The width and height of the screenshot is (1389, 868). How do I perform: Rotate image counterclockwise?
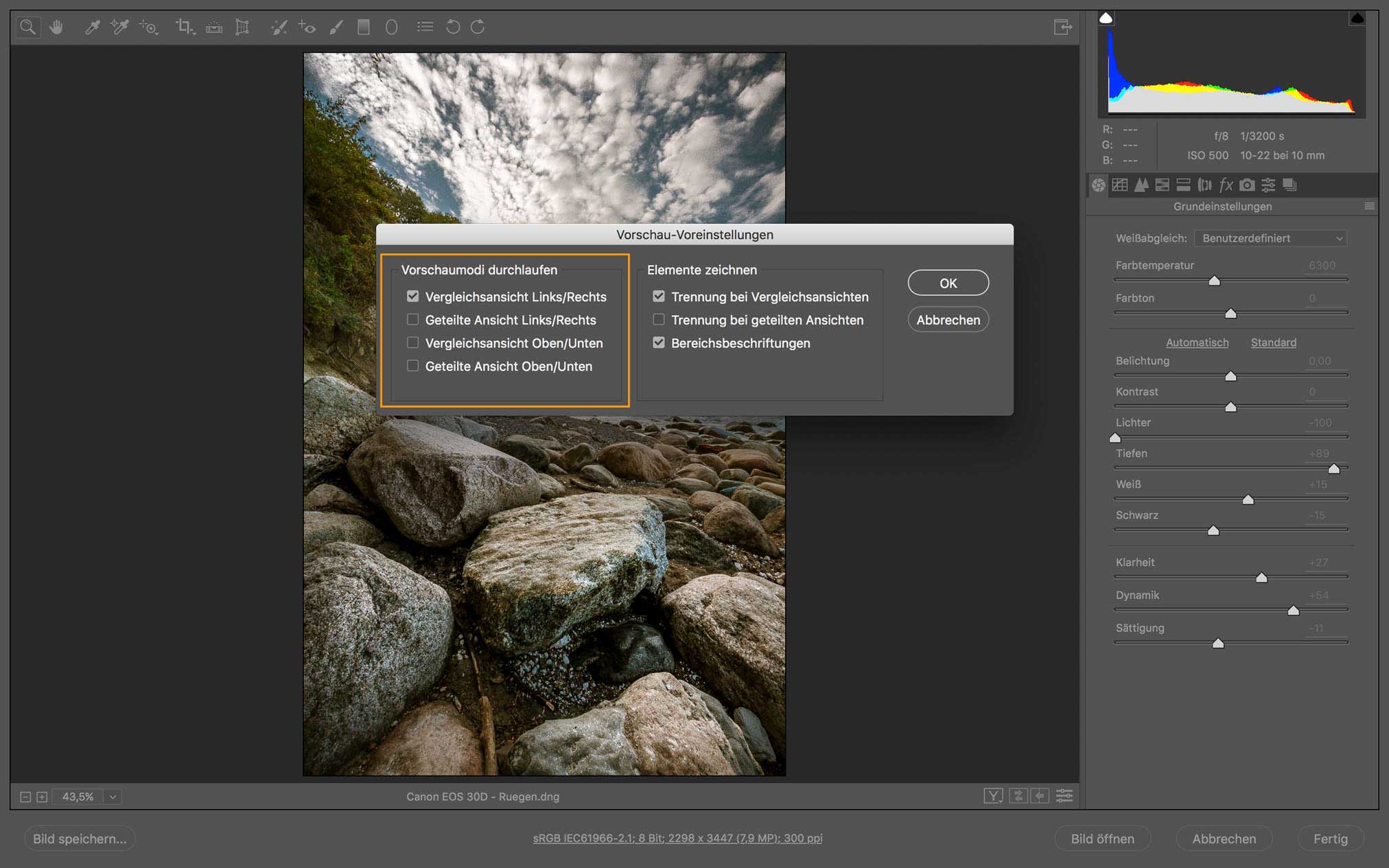(x=452, y=27)
